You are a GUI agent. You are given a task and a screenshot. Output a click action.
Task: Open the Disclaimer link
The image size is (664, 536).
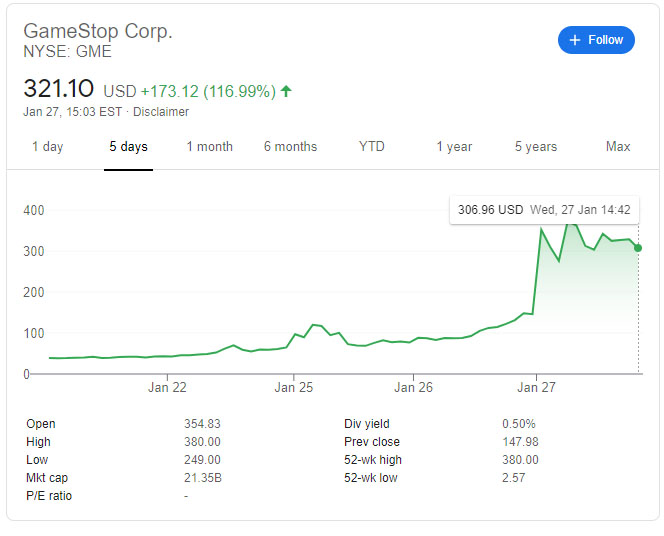pyautogui.click(x=161, y=112)
